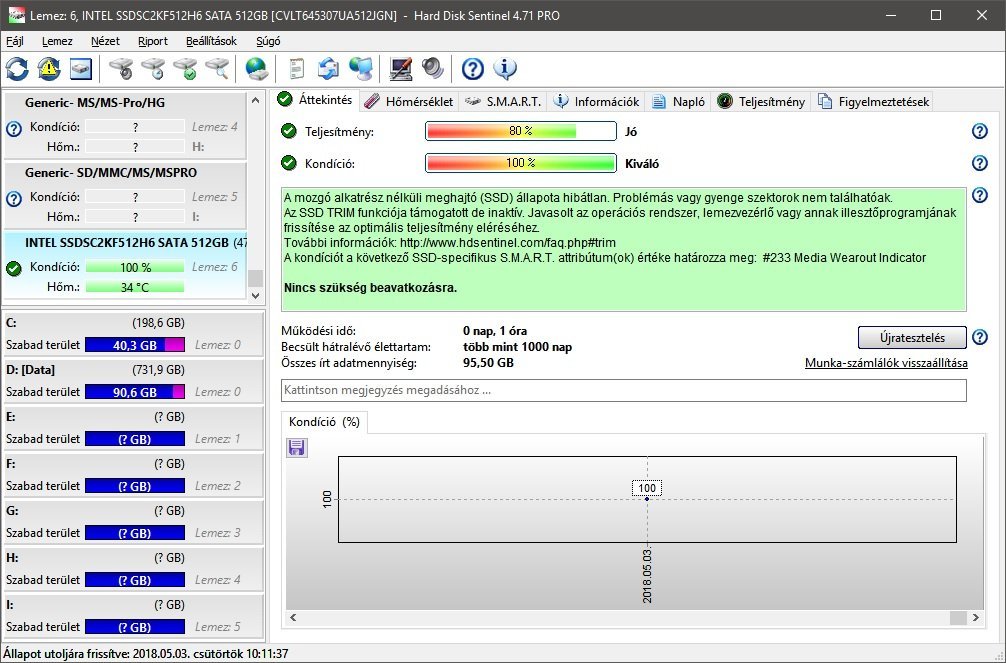Click Munka-számlálók visszaállítása link
Image resolution: width=1006 pixels, height=663 pixels.
(886, 363)
